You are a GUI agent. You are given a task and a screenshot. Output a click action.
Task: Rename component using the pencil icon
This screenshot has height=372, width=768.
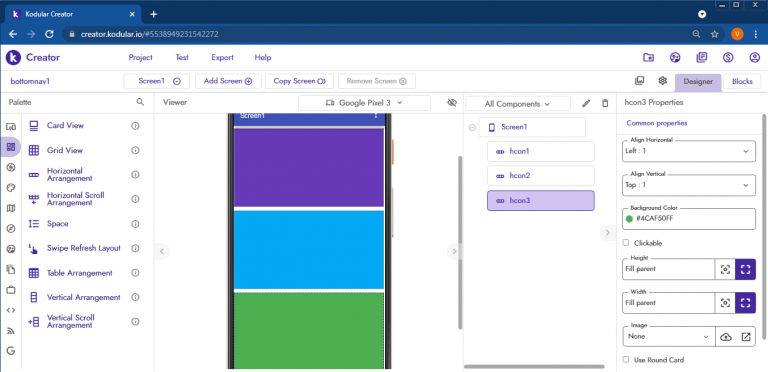pyautogui.click(x=586, y=103)
